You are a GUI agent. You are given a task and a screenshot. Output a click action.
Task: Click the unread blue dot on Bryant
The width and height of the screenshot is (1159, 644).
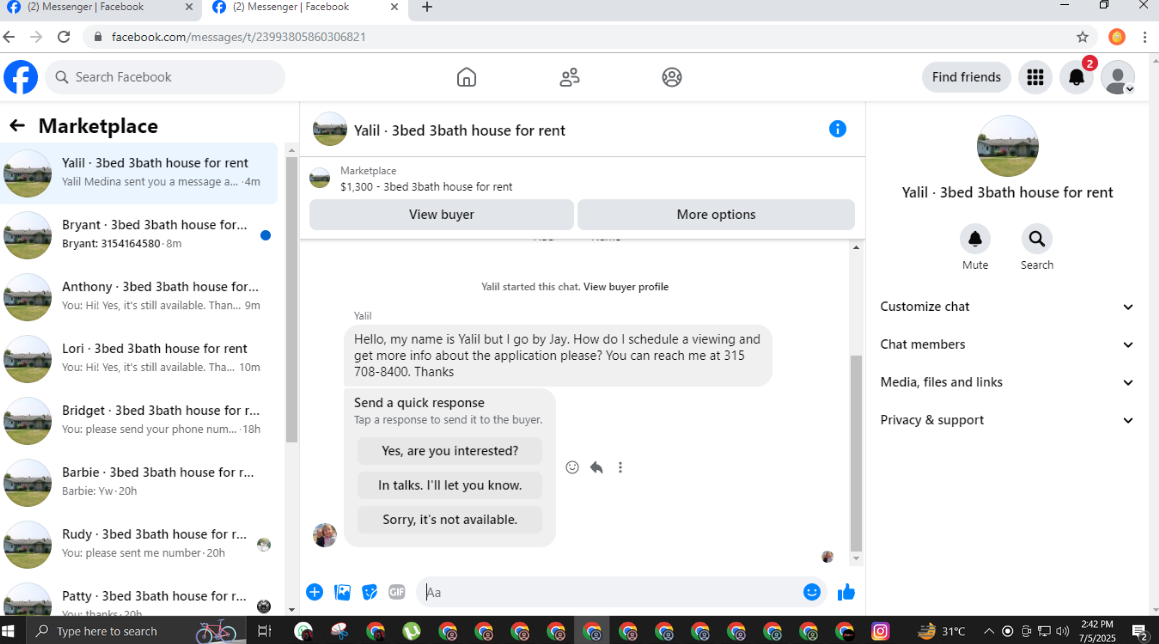coord(265,235)
